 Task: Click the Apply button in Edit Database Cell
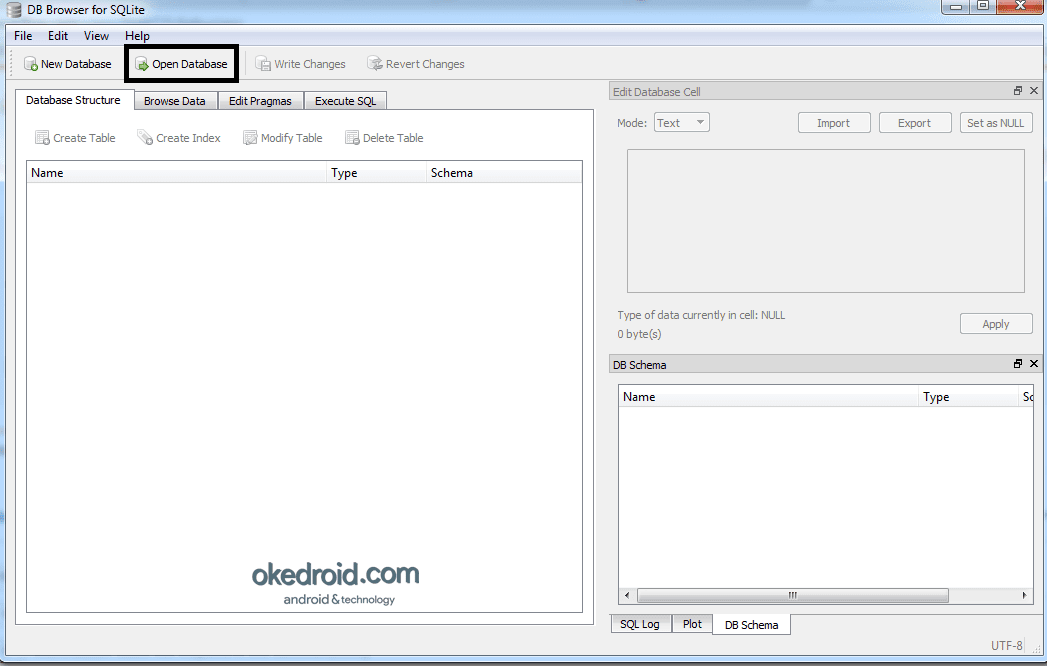pyautogui.click(x=995, y=323)
